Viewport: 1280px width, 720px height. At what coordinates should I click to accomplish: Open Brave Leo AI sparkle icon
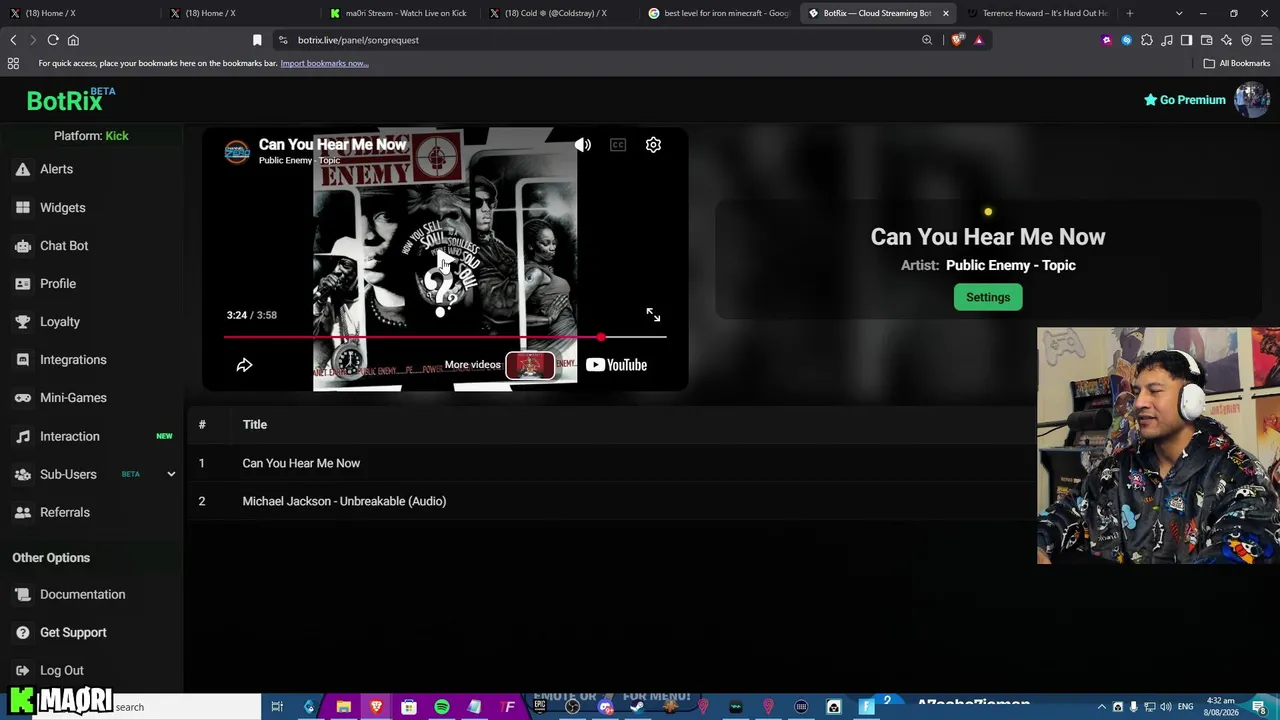click(x=1226, y=40)
